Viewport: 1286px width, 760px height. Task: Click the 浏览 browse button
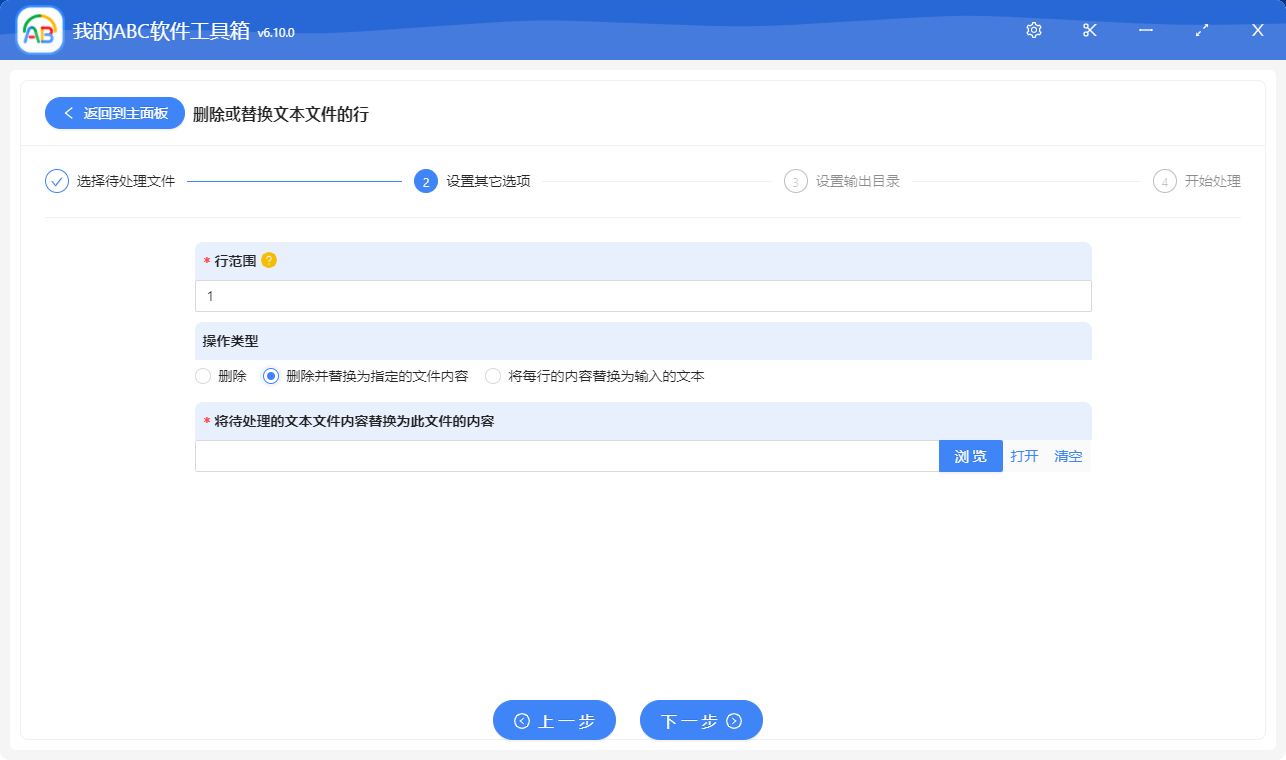[x=970, y=456]
